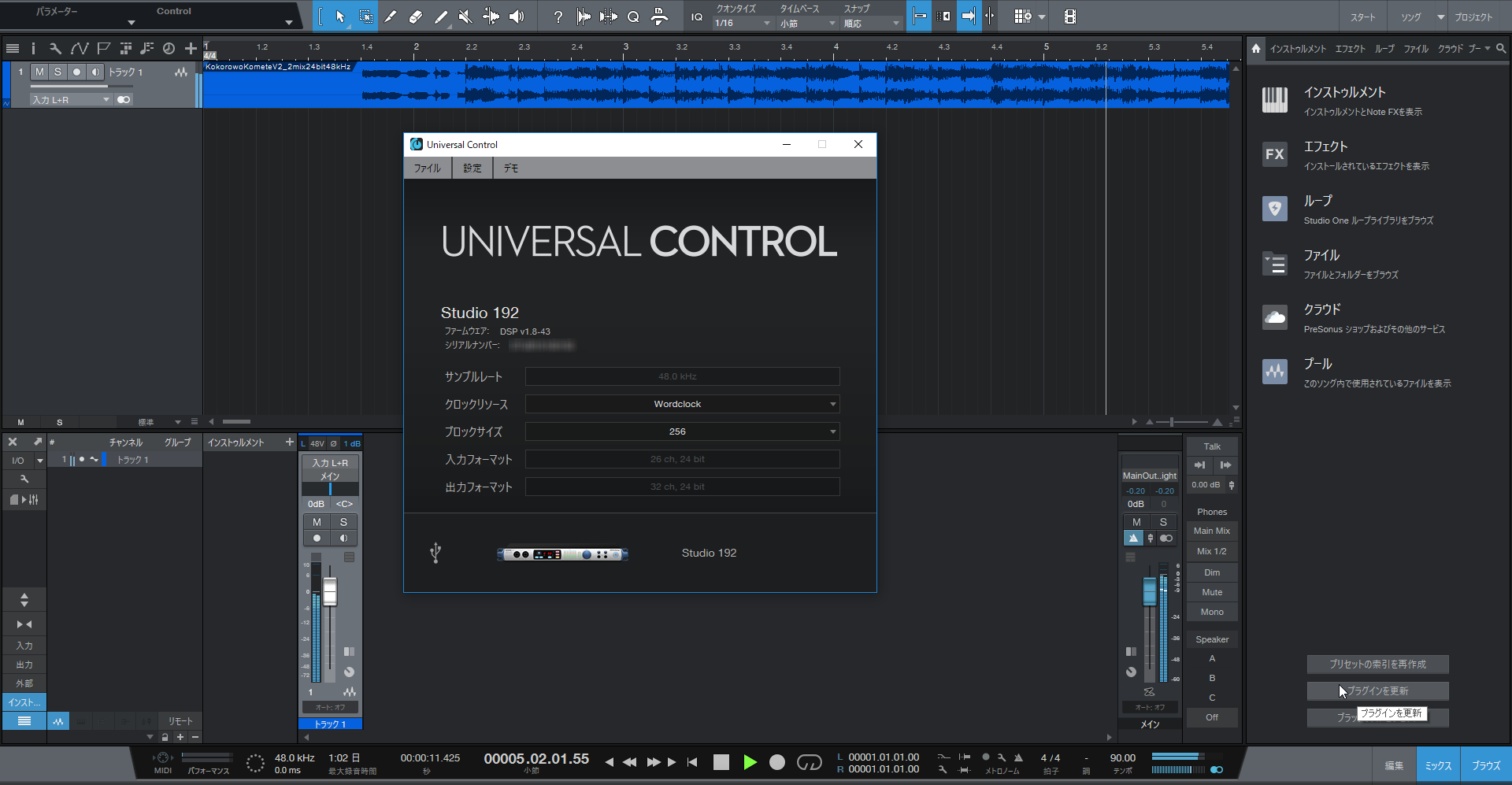Solo Track 1 in arrangement
The width and height of the screenshot is (1512, 785).
pos(57,72)
